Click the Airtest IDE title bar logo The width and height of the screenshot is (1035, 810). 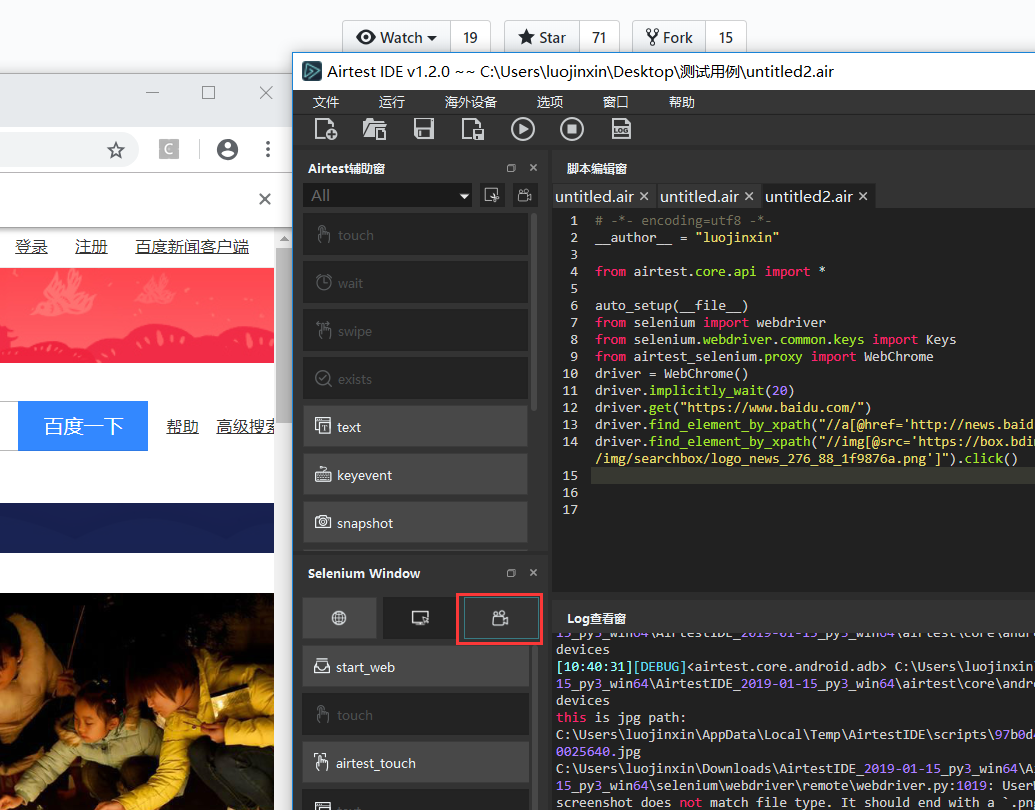tap(312, 71)
